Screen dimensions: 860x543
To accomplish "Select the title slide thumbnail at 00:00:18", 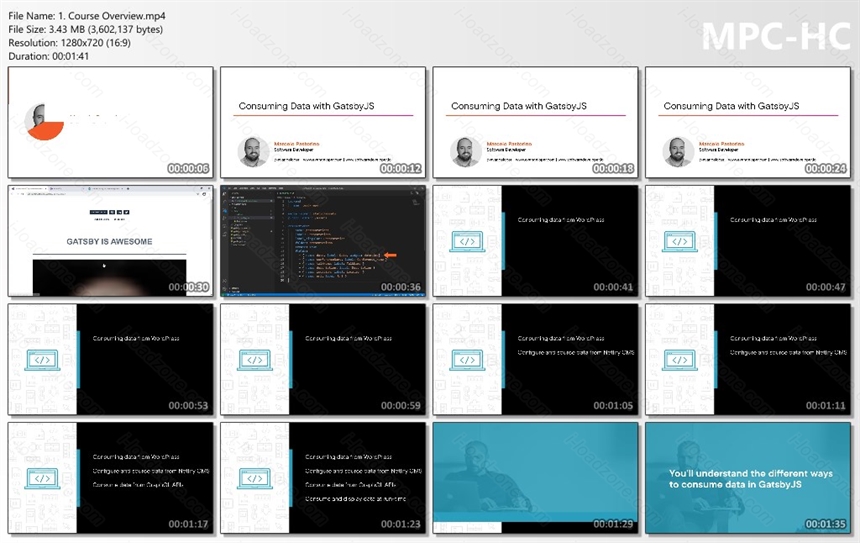I will (535, 122).
